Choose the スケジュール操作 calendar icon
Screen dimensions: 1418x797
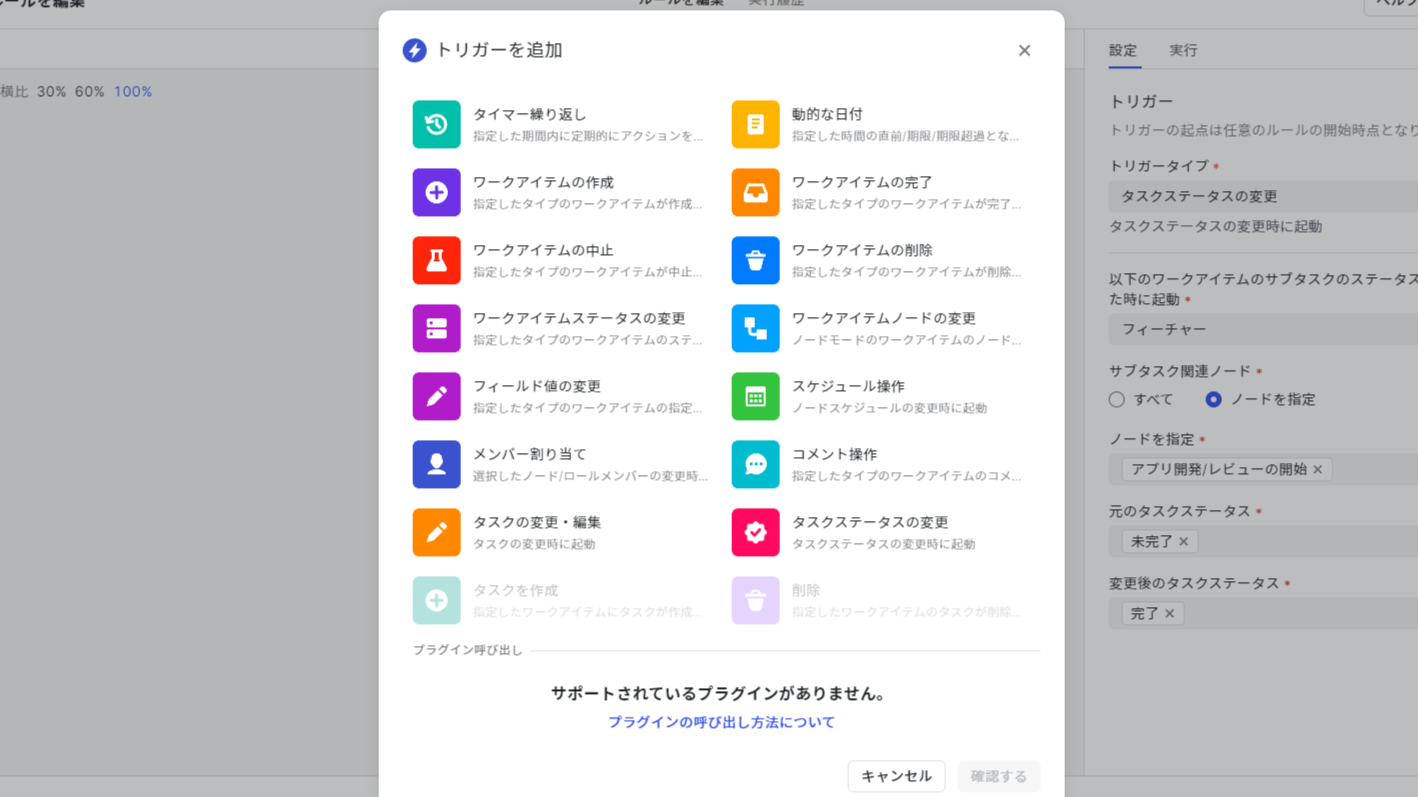tap(755, 396)
